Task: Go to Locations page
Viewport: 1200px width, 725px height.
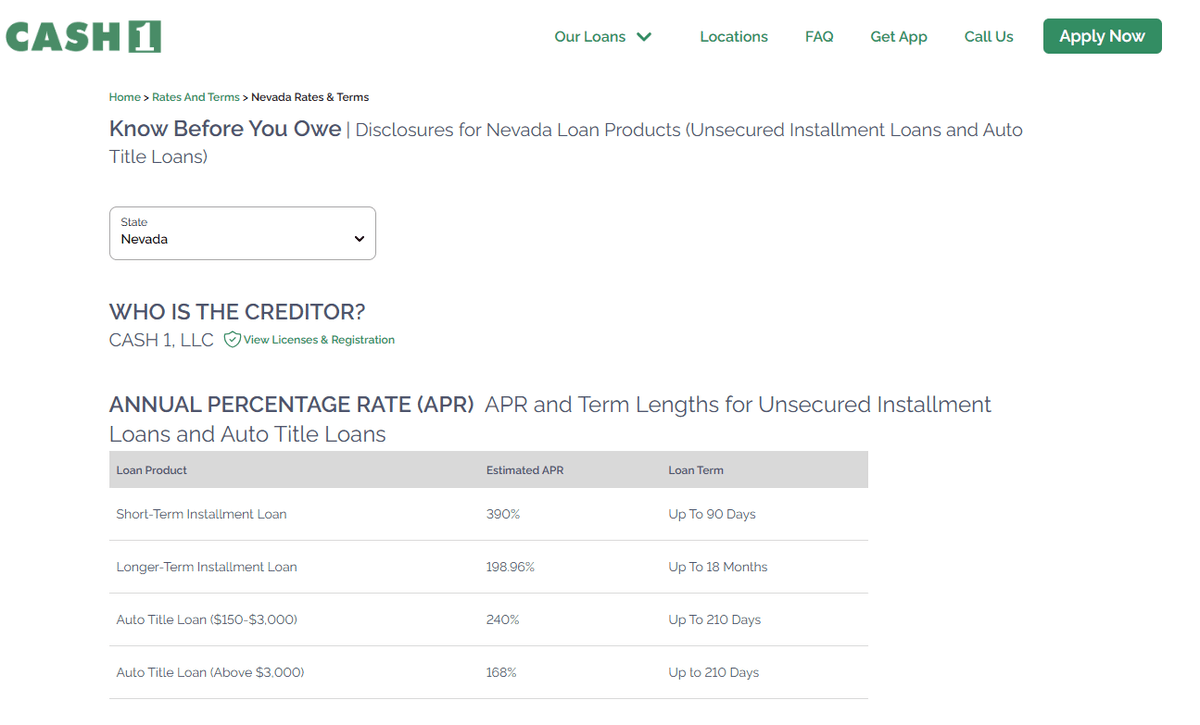Action: coord(734,37)
